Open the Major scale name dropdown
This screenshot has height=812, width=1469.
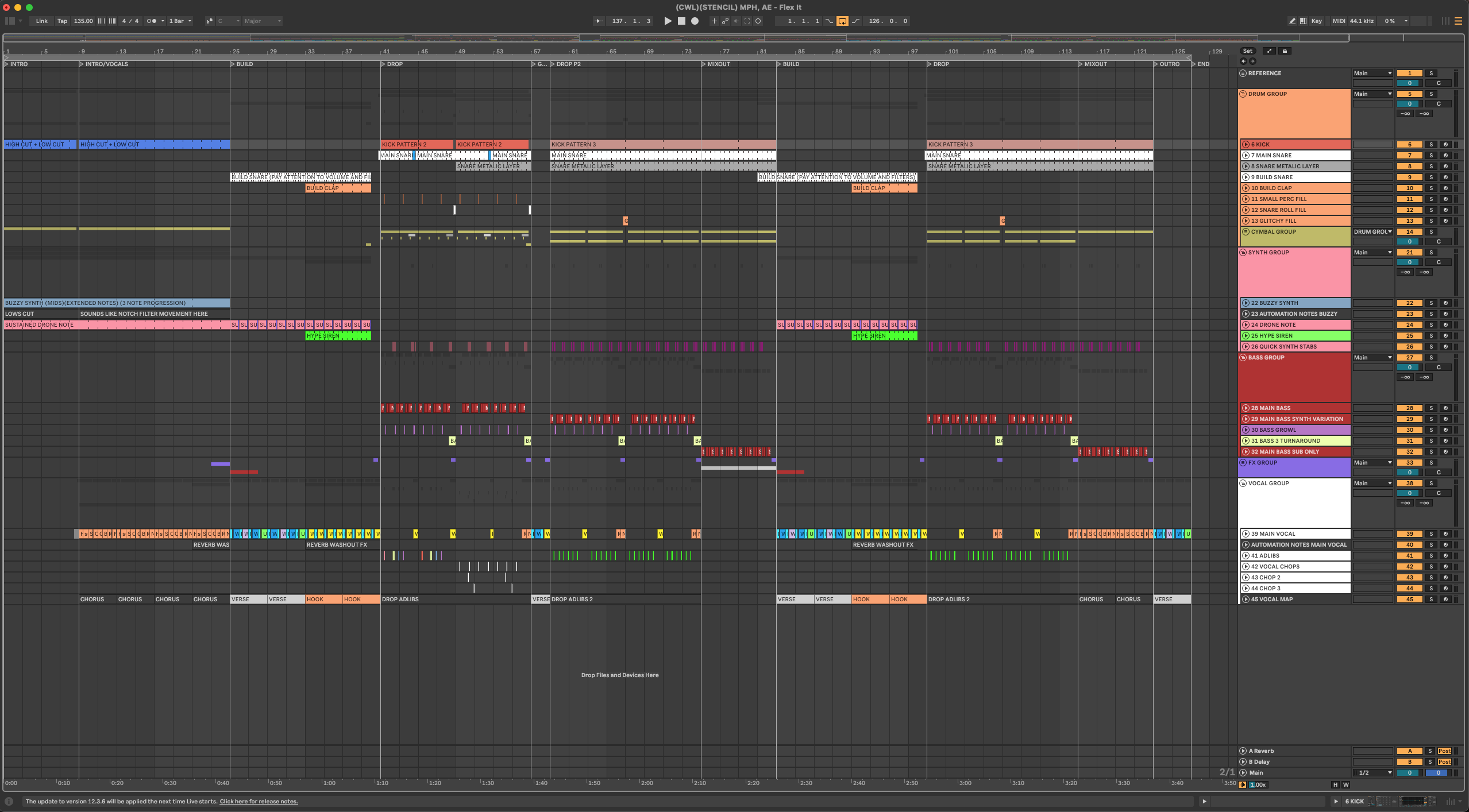point(263,21)
